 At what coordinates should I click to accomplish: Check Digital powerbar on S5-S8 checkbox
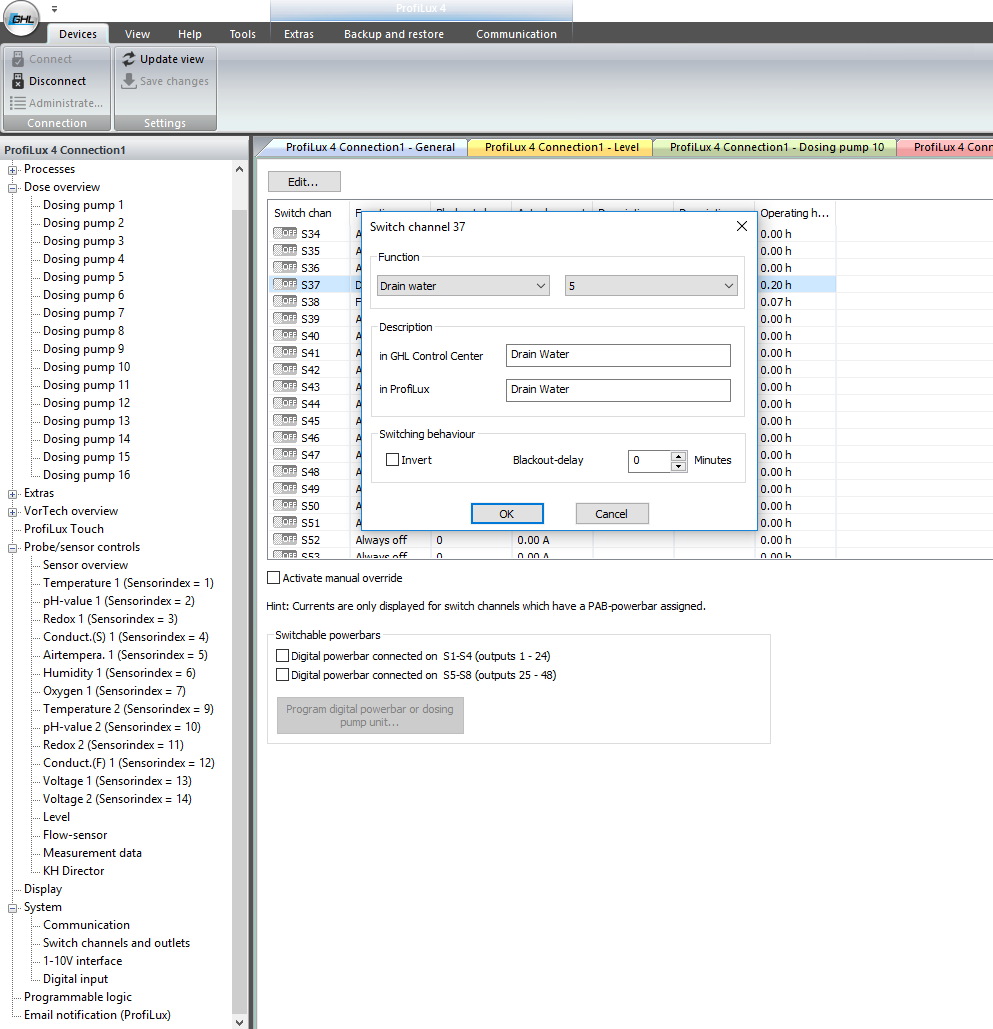[x=282, y=675]
